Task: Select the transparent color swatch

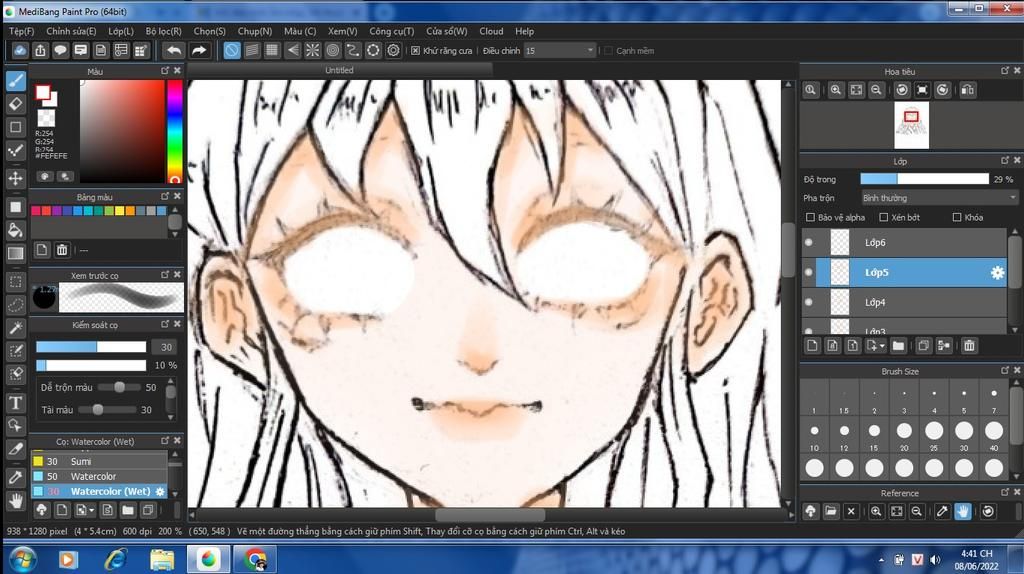Action: point(46,118)
